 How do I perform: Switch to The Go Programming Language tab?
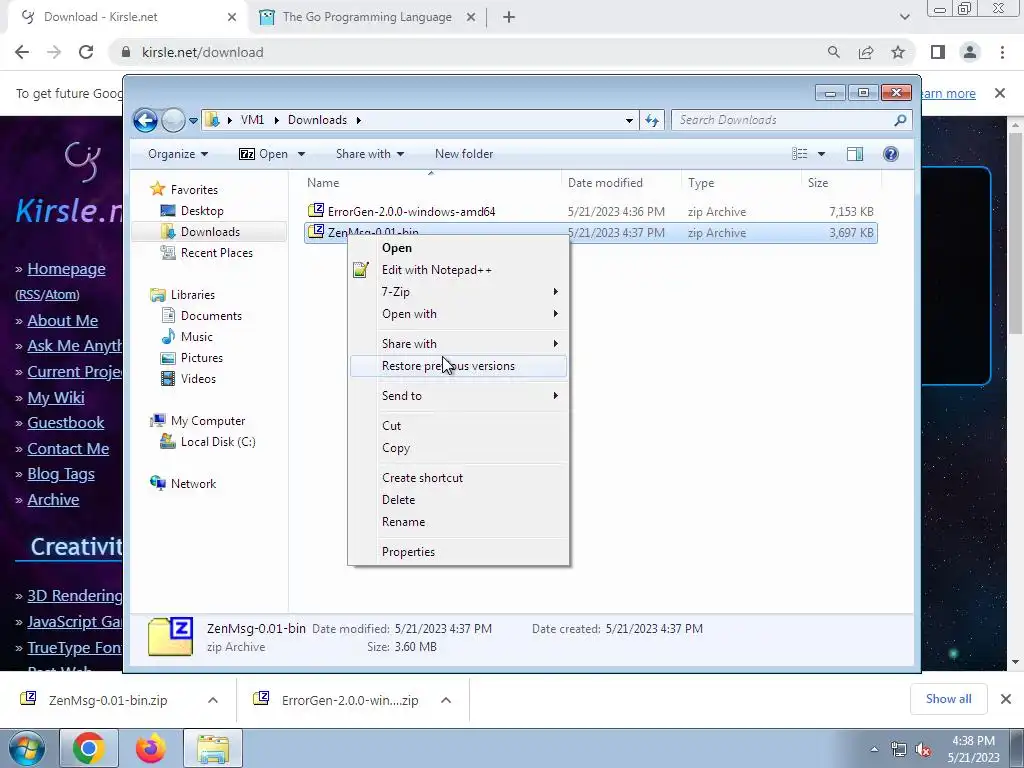coord(367,17)
